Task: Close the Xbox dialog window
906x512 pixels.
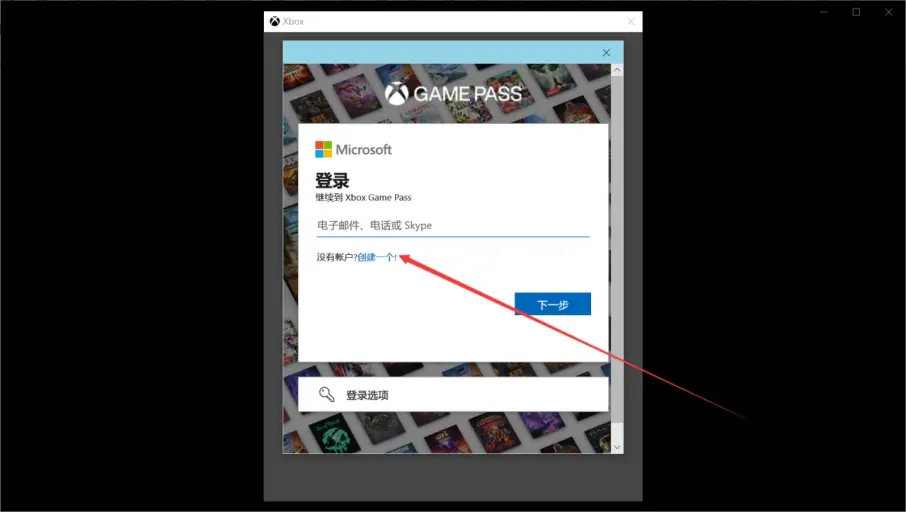Action: pyautogui.click(x=630, y=21)
